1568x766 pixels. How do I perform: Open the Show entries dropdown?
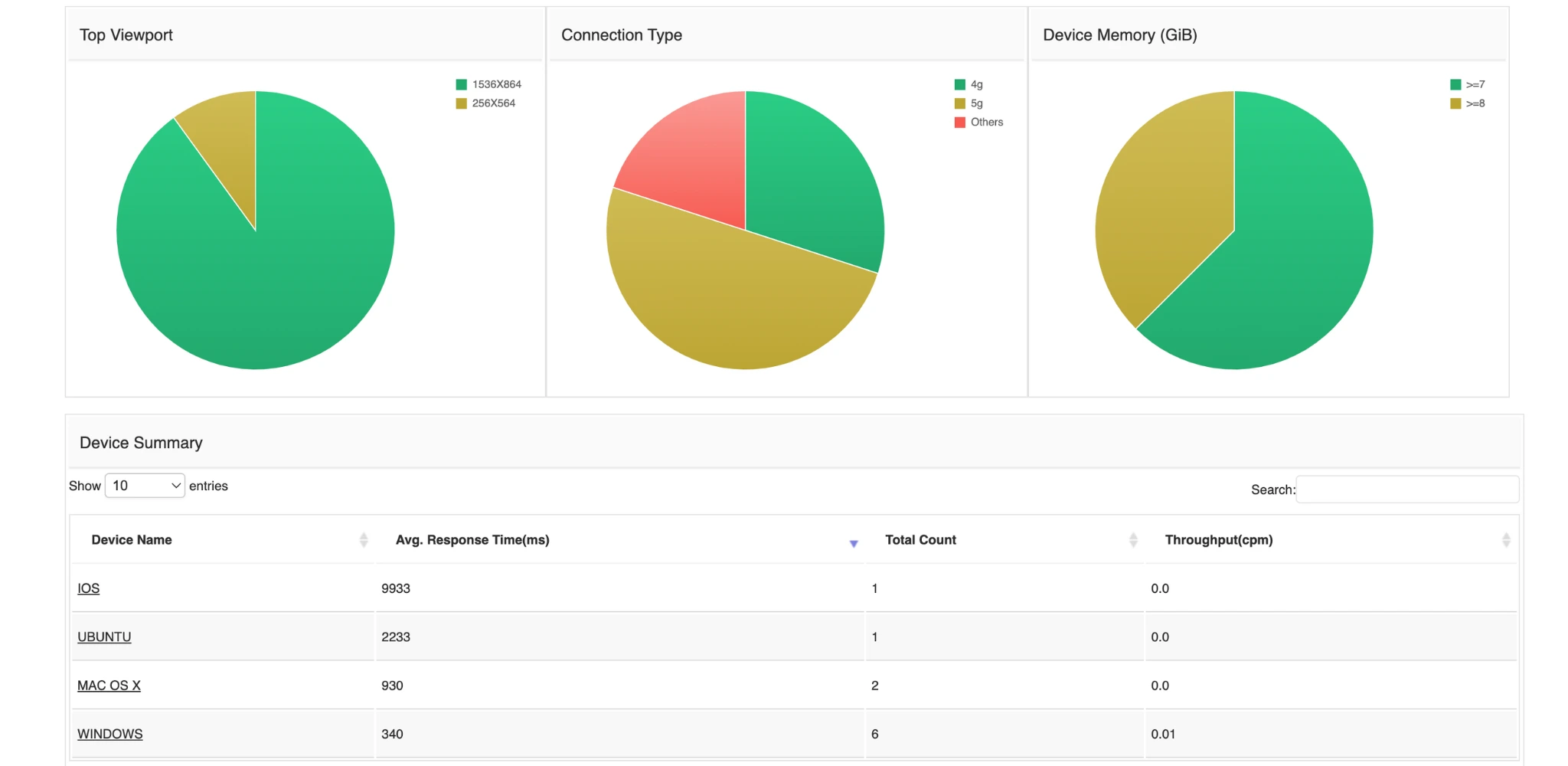[145, 486]
